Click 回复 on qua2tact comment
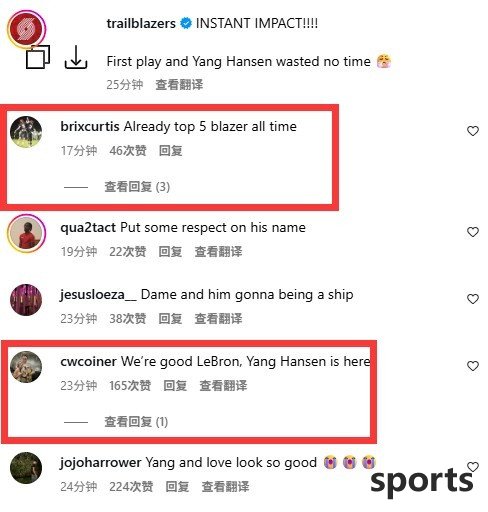 (170, 252)
